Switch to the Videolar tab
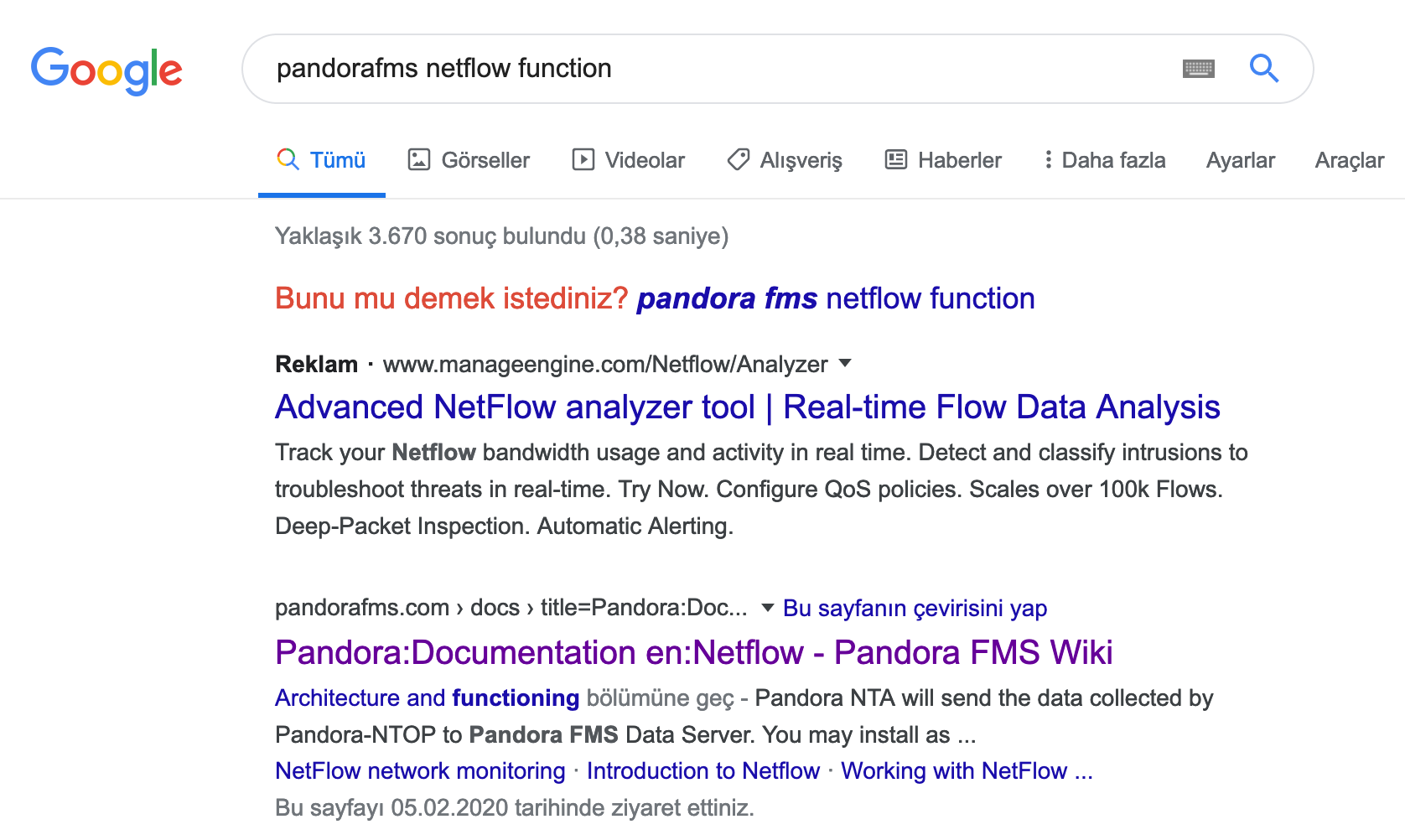This screenshot has height=840, width=1405. click(x=628, y=160)
